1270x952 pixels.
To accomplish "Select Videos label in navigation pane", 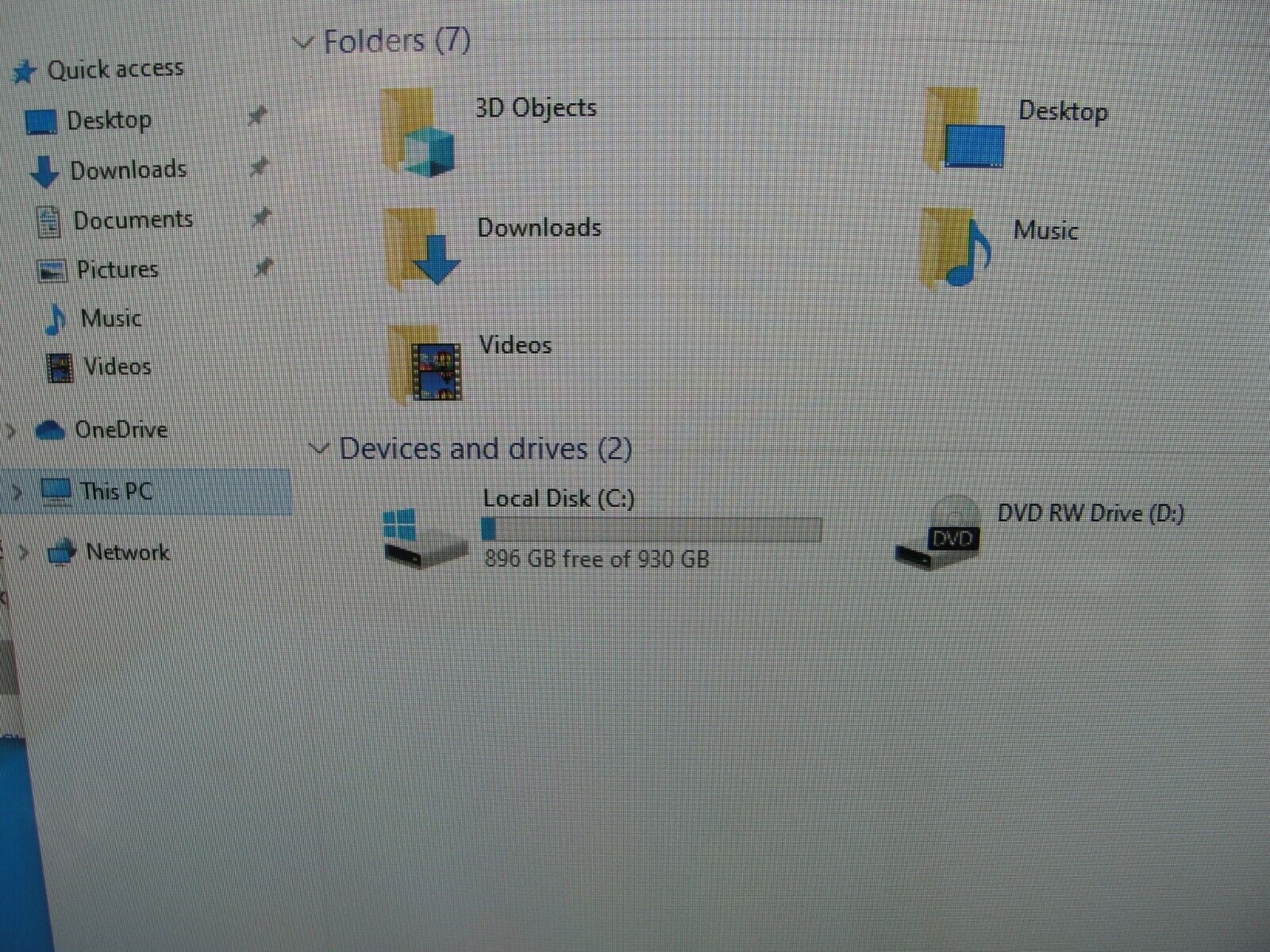I will tap(117, 367).
